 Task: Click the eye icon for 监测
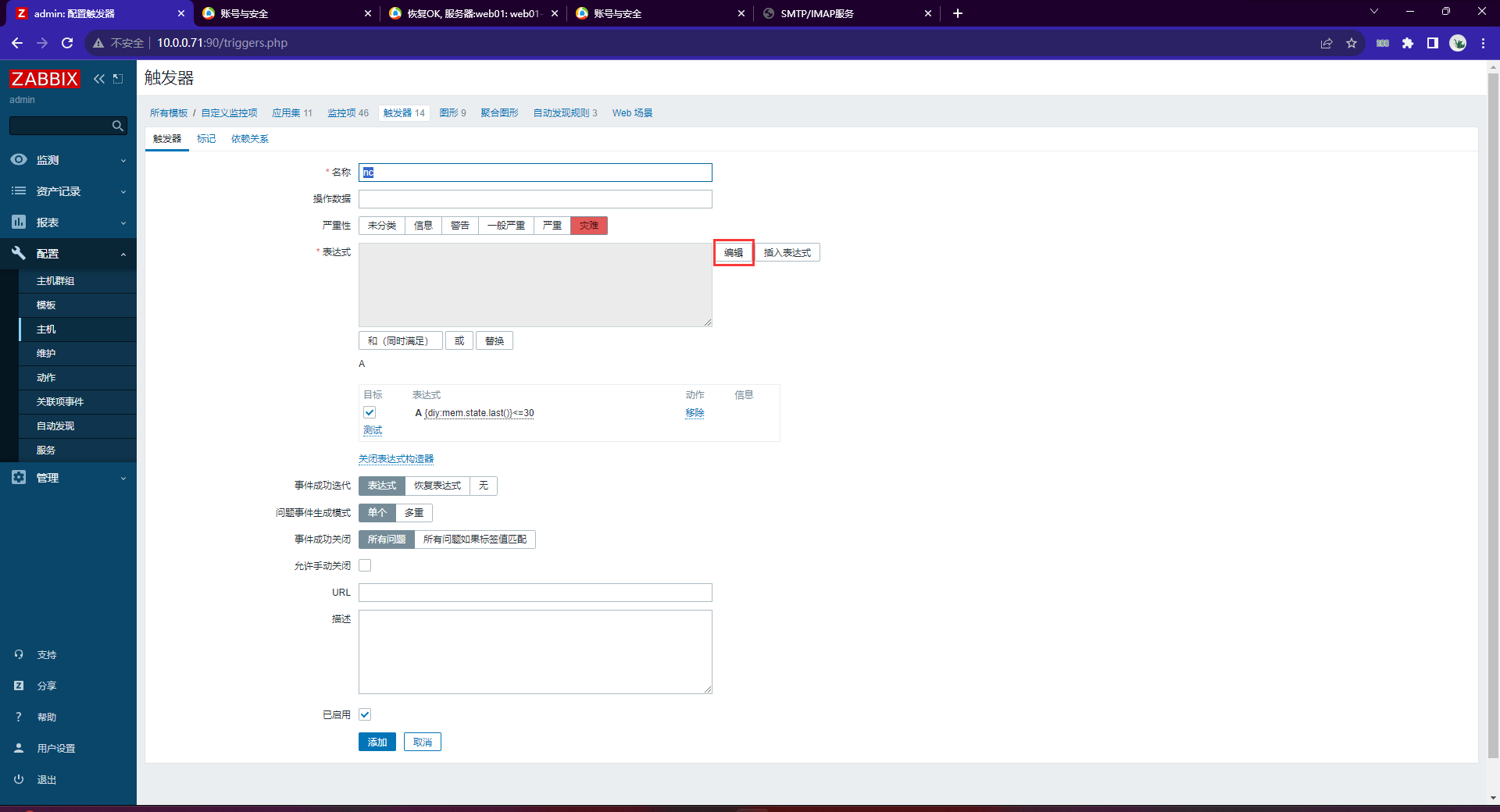tap(19, 159)
